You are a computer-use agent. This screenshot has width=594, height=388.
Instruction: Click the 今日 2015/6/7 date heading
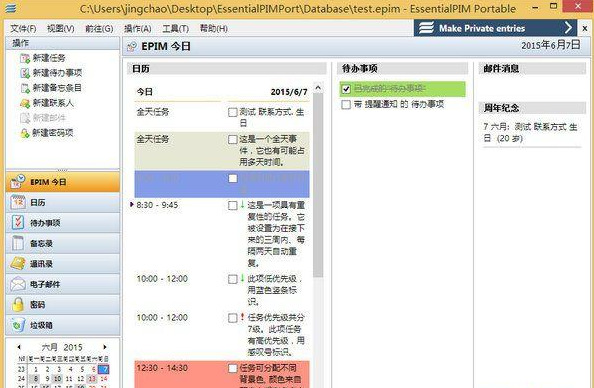click(x=222, y=92)
